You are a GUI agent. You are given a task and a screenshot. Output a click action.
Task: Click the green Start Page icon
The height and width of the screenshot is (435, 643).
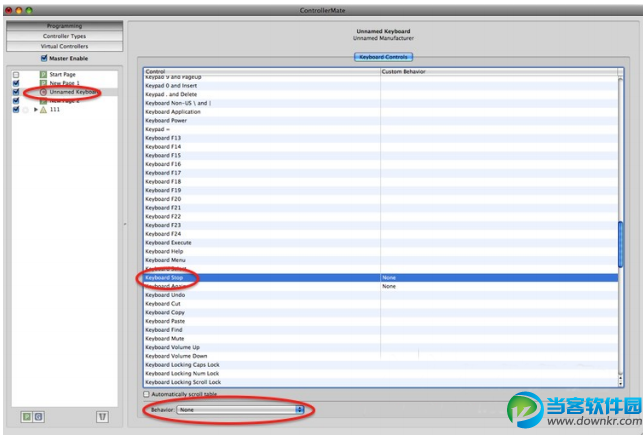coord(43,75)
